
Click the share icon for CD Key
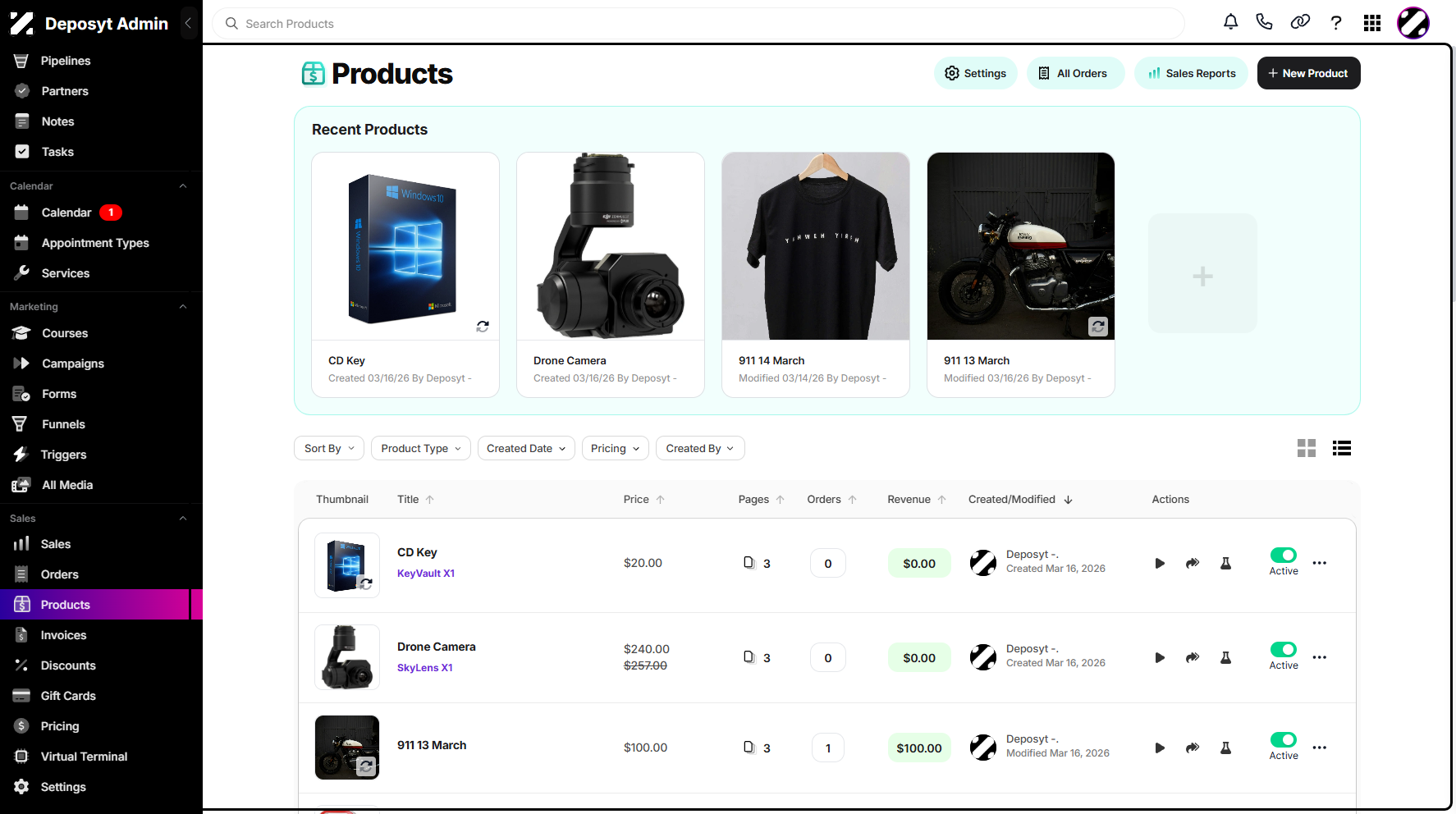(1193, 563)
